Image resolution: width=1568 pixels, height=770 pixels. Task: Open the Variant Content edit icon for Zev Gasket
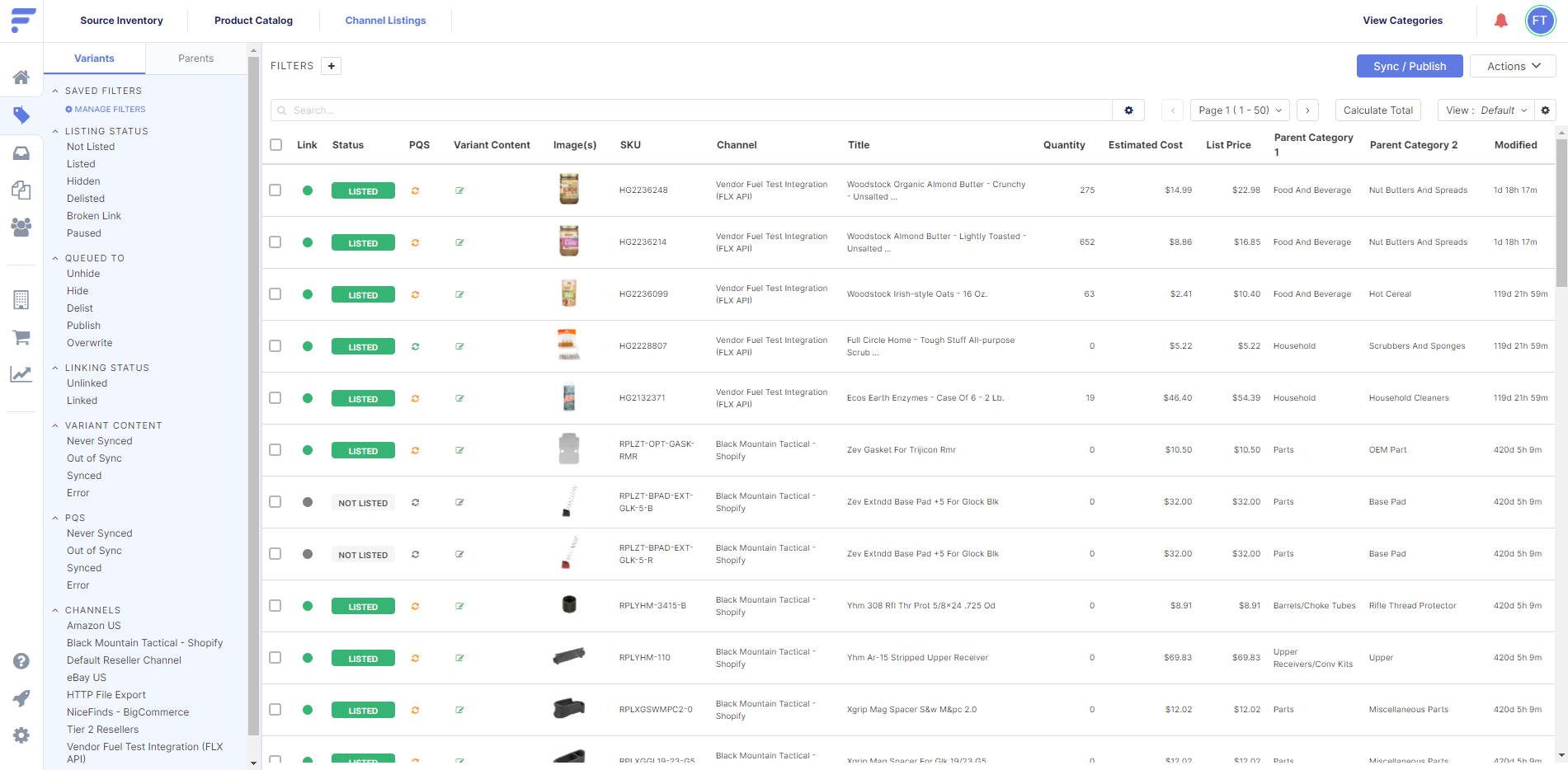(459, 450)
